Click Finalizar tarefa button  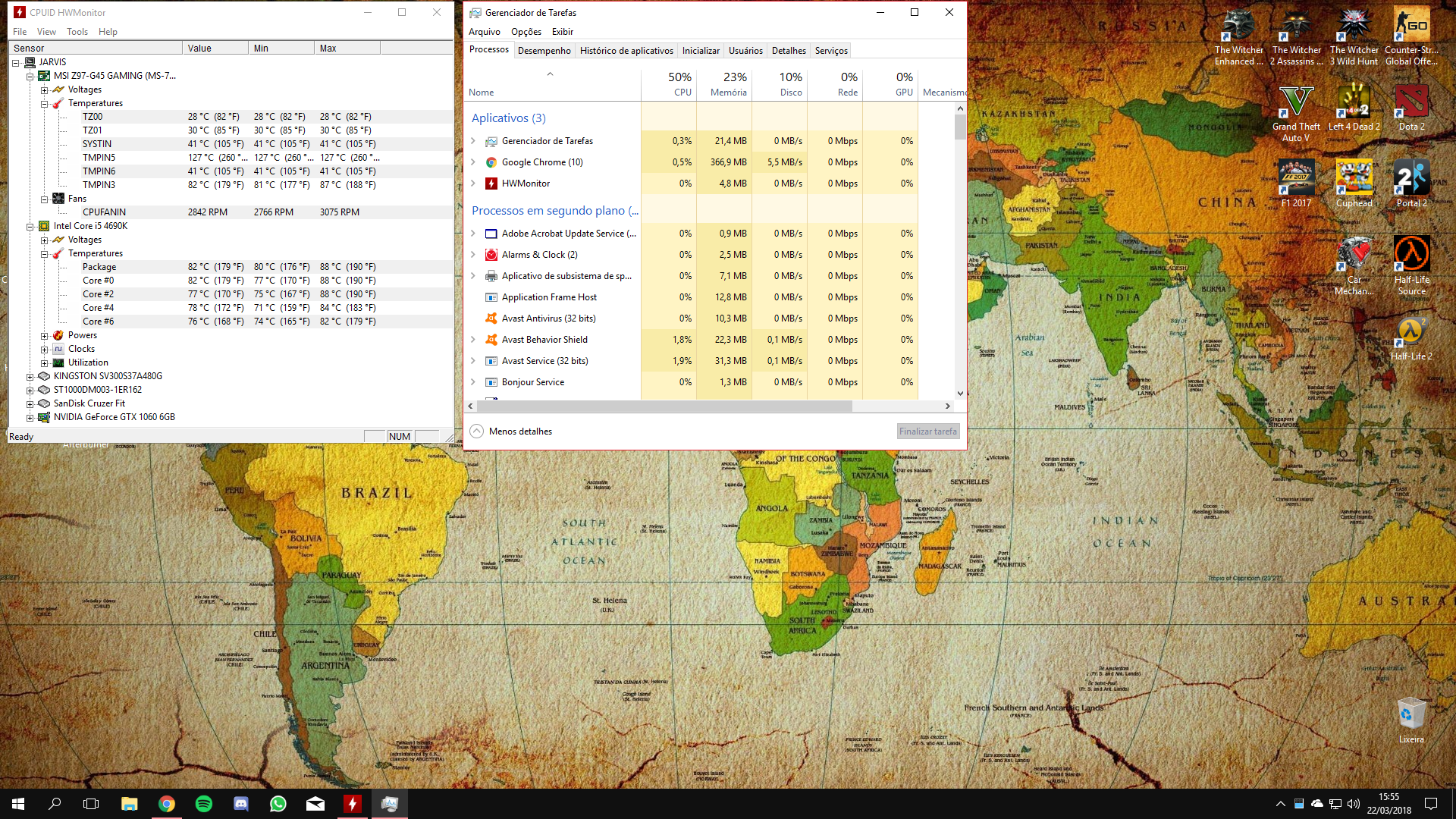coord(928,431)
